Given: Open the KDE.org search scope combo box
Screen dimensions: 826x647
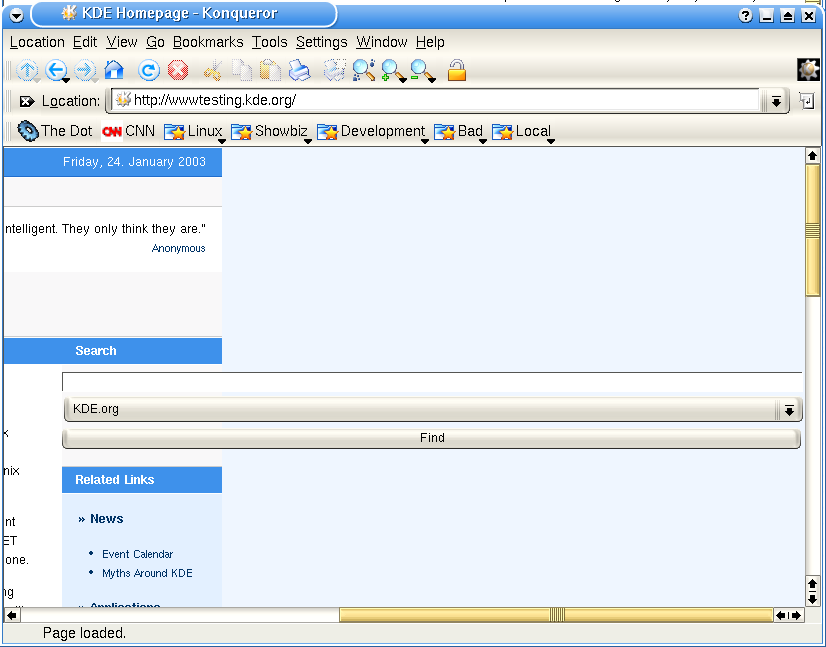Looking at the screenshot, I should click(x=432, y=409).
